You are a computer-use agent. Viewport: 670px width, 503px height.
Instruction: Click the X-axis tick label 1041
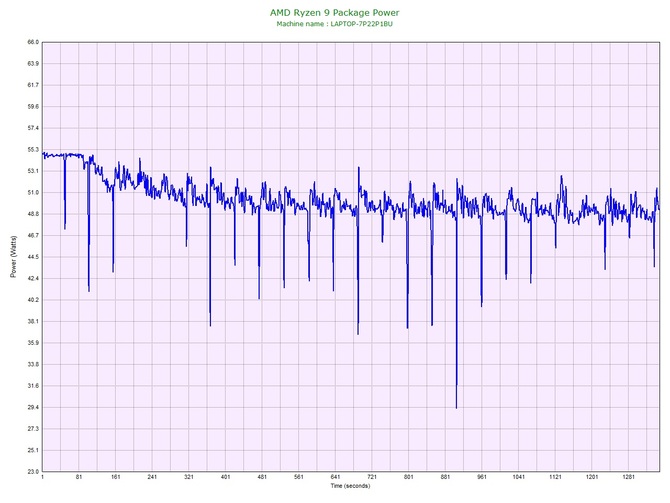click(519, 477)
